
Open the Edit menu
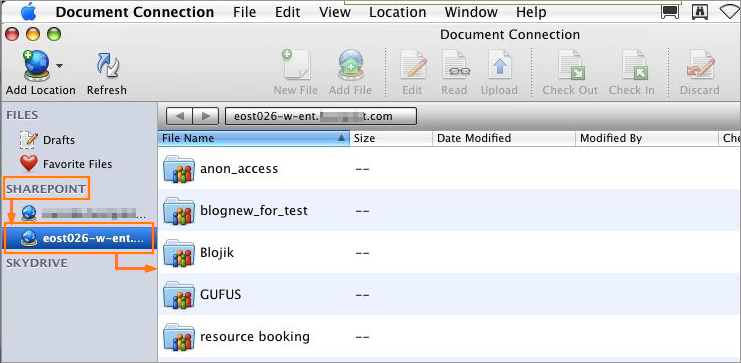pyautogui.click(x=288, y=12)
